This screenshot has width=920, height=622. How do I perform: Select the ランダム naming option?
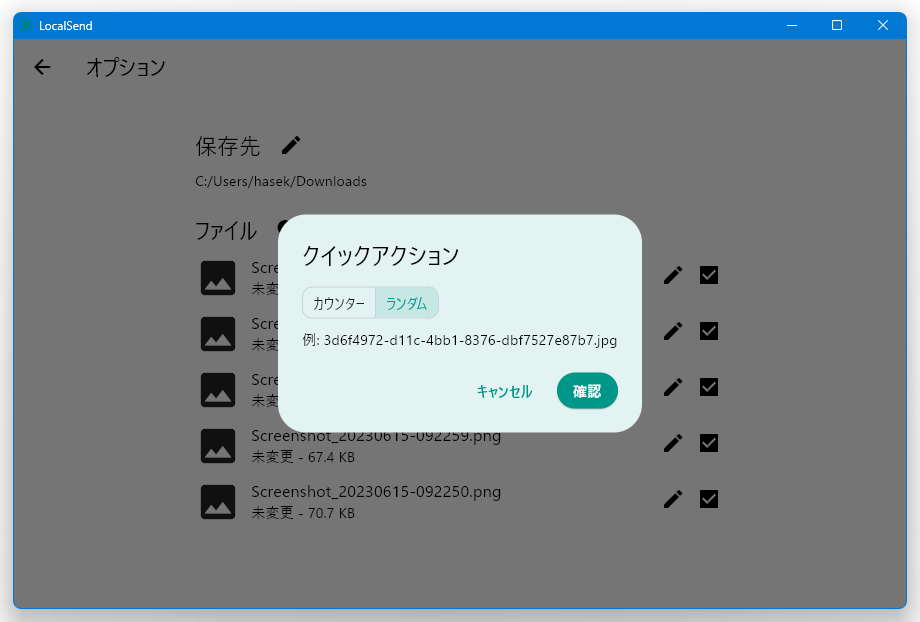click(407, 303)
